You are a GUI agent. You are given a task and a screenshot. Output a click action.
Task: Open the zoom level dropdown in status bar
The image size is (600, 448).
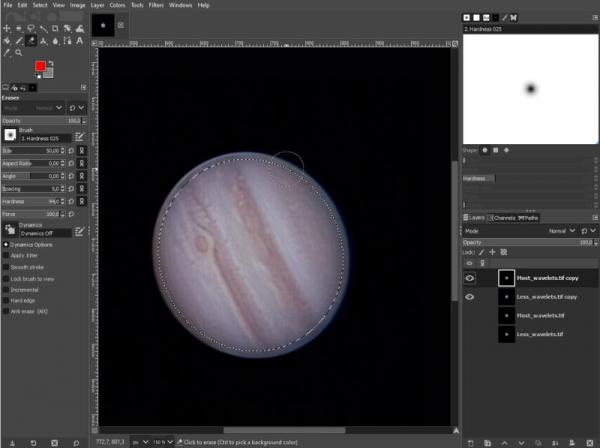[x=163, y=442]
